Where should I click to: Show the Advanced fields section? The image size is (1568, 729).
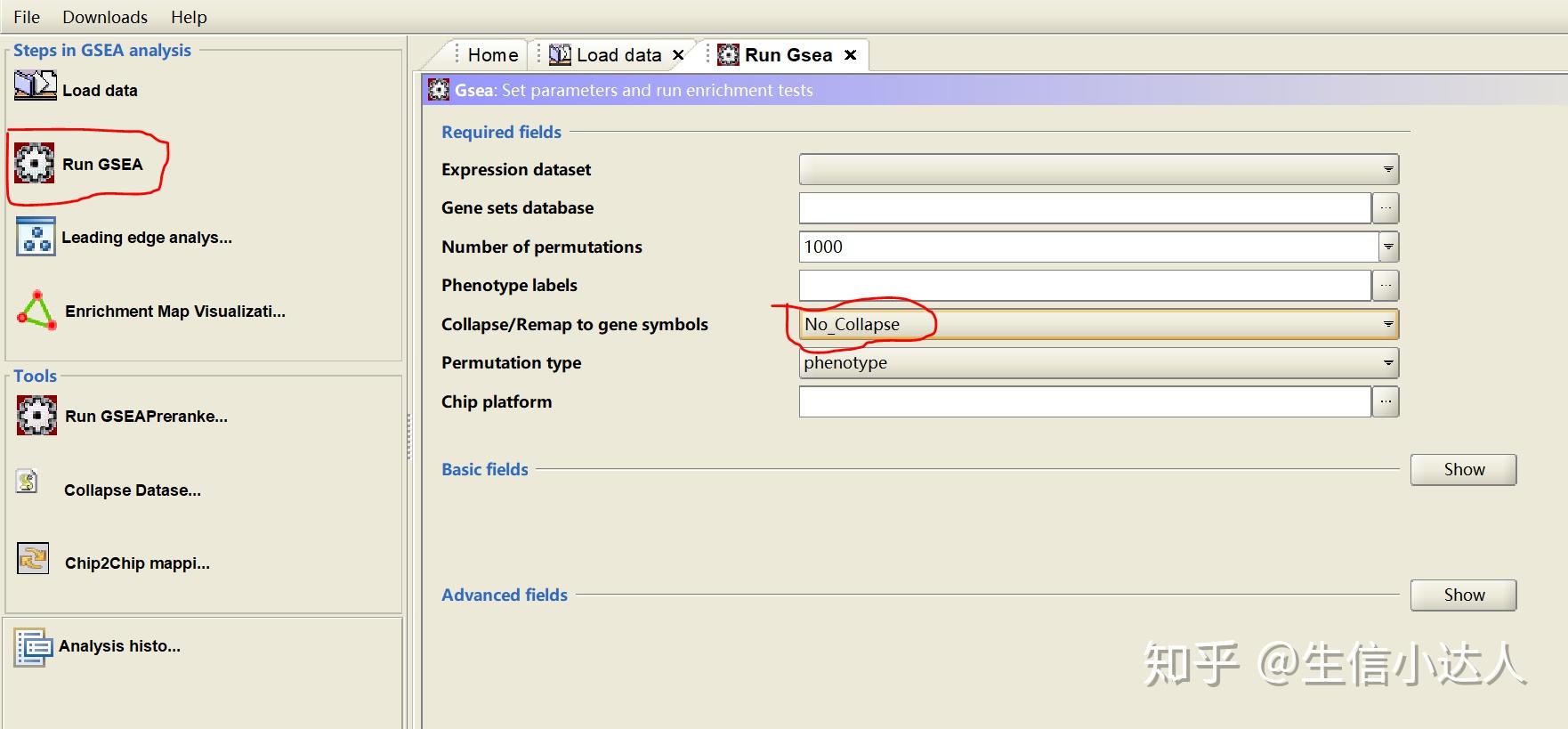pyautogui.click(x=1463, y=595)
